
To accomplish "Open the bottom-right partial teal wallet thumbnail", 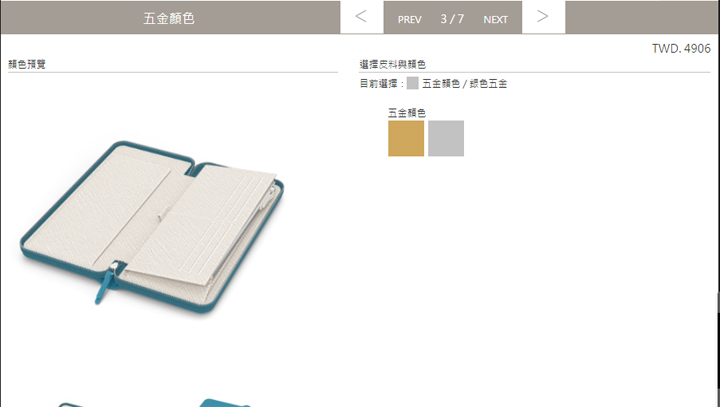I will click(225, 403).
